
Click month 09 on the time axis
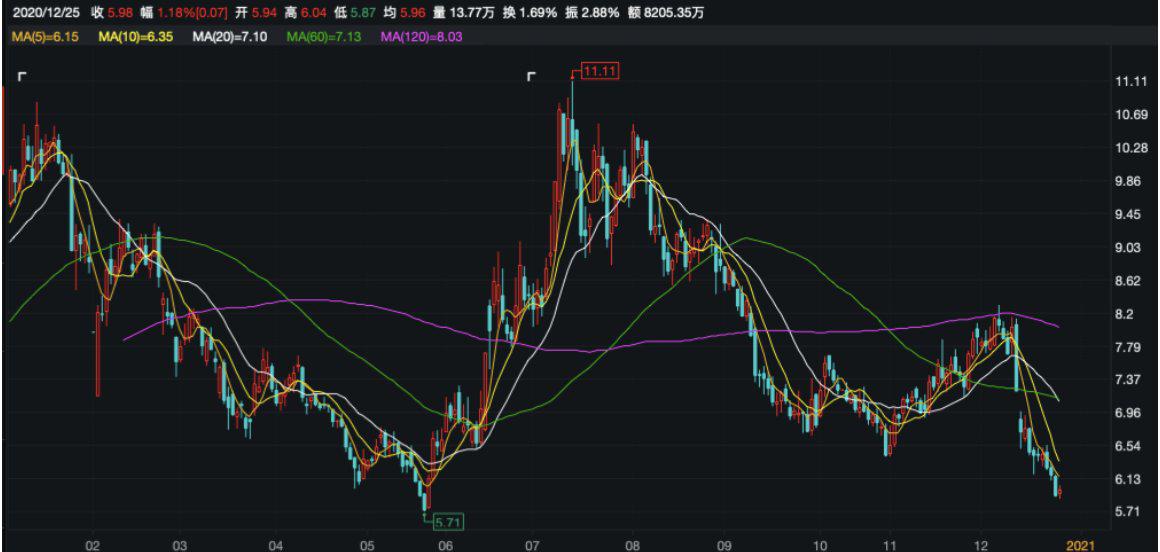[x=724, y=545]
